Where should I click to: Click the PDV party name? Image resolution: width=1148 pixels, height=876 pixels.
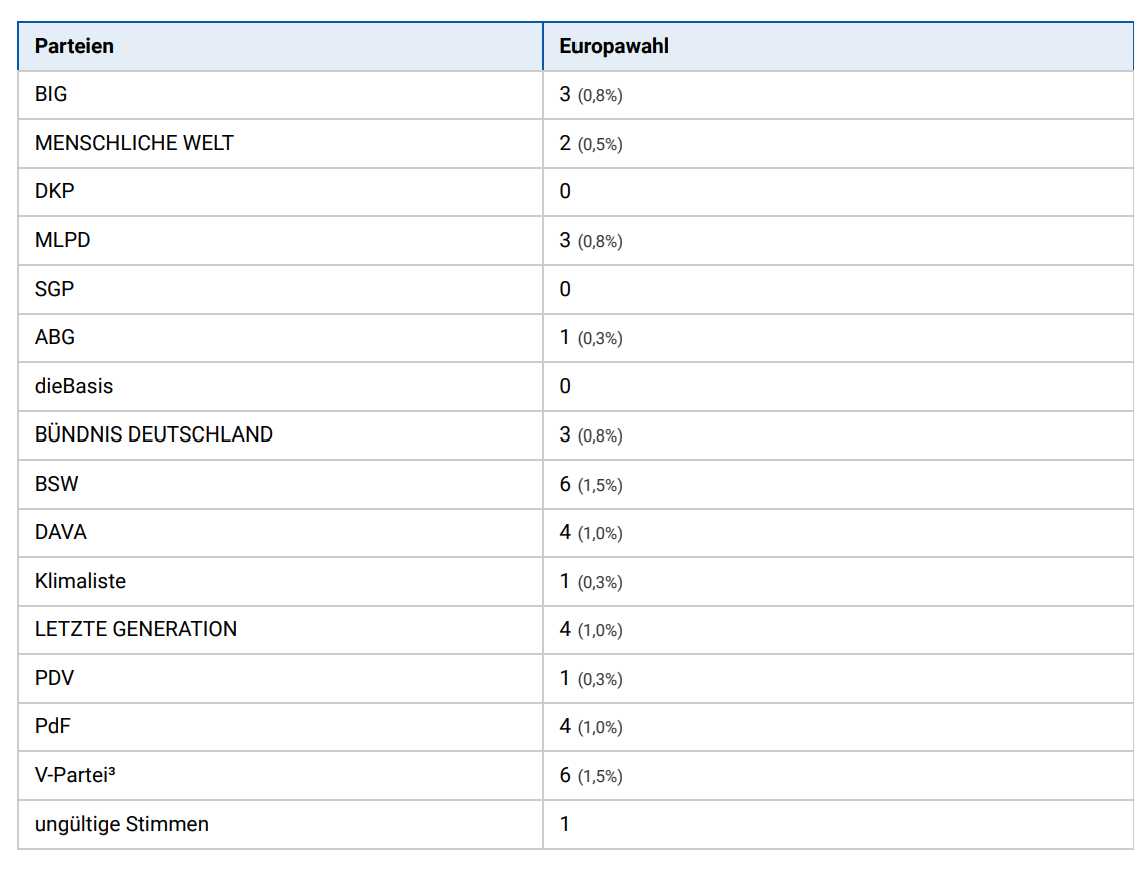click(x=54, y=678)
